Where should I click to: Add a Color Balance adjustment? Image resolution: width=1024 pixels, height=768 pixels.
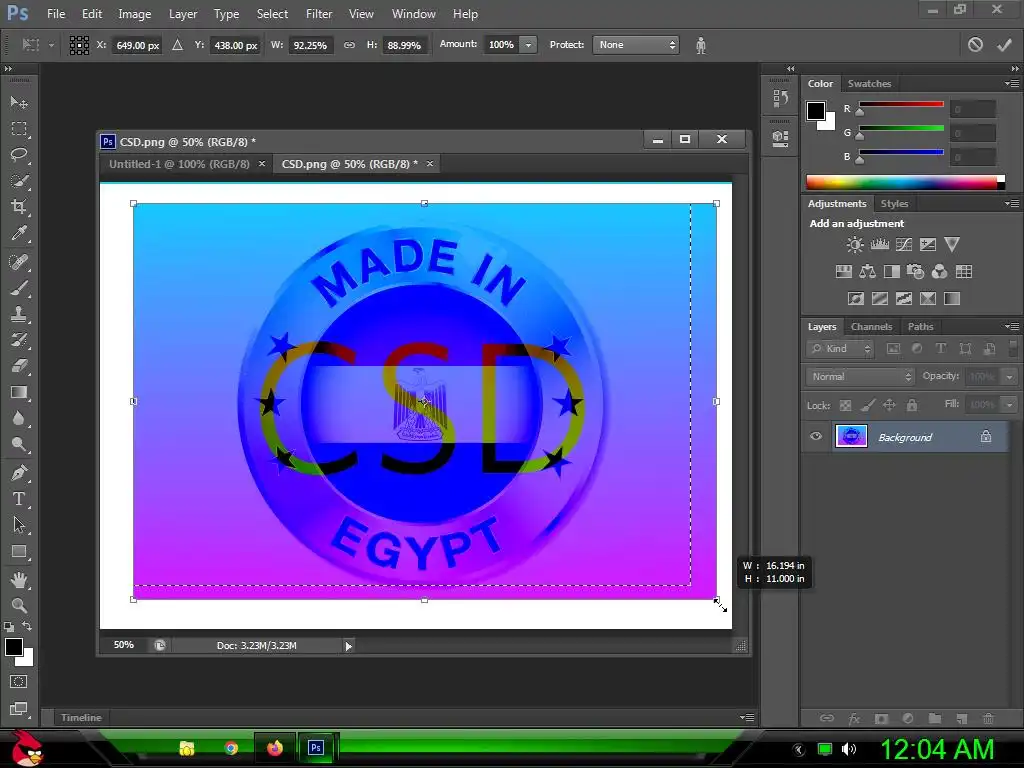(867, 272)
